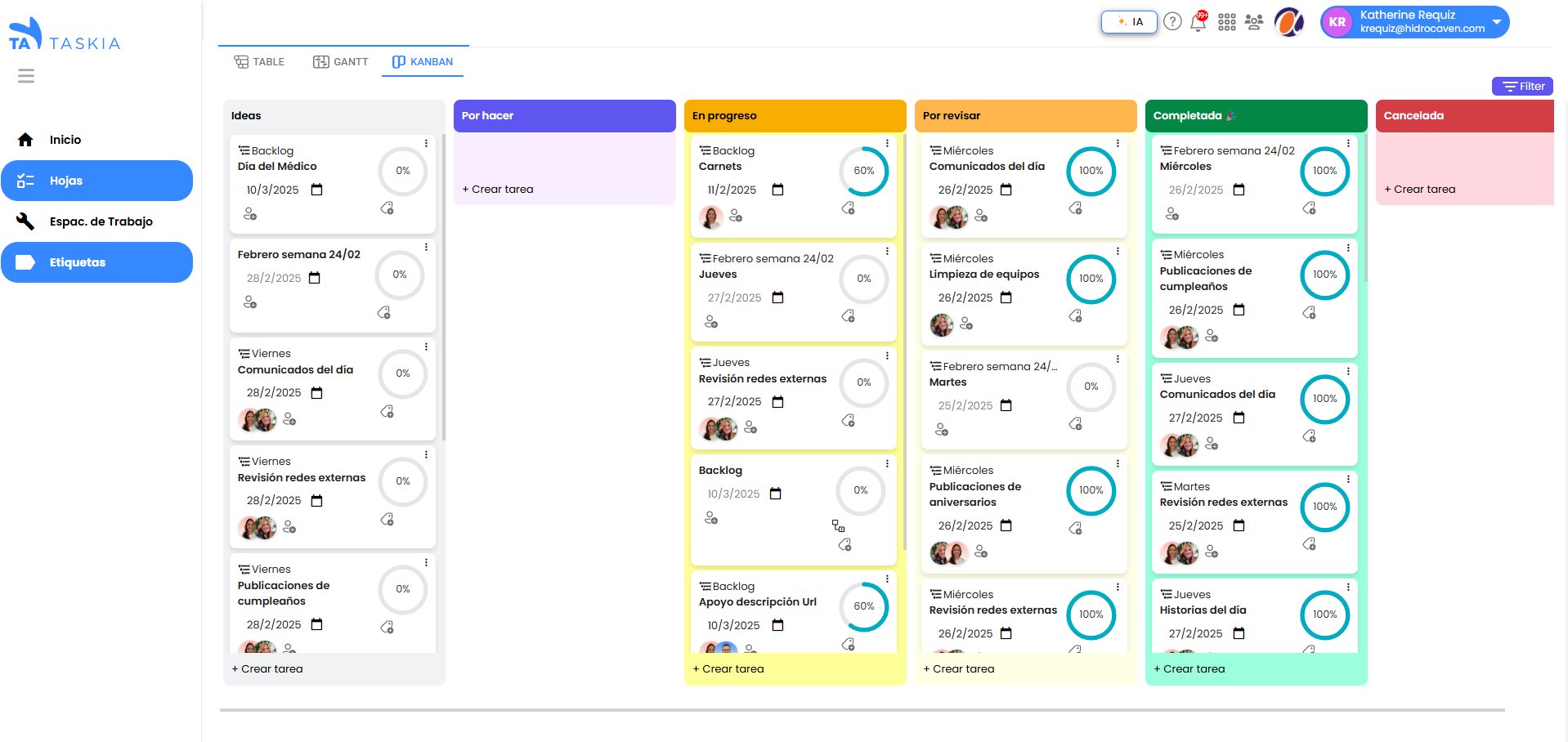Click calendar icon on Día del Médico card
Screen dimensions: 1568x742
[x=317, y=190]
